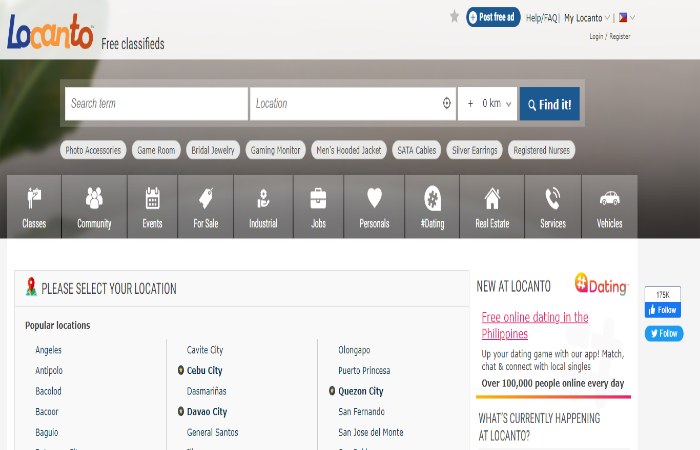Screen dimensions: 700x450
Task: Expand the My Locanto dropdown
Action: pos(587,18)
